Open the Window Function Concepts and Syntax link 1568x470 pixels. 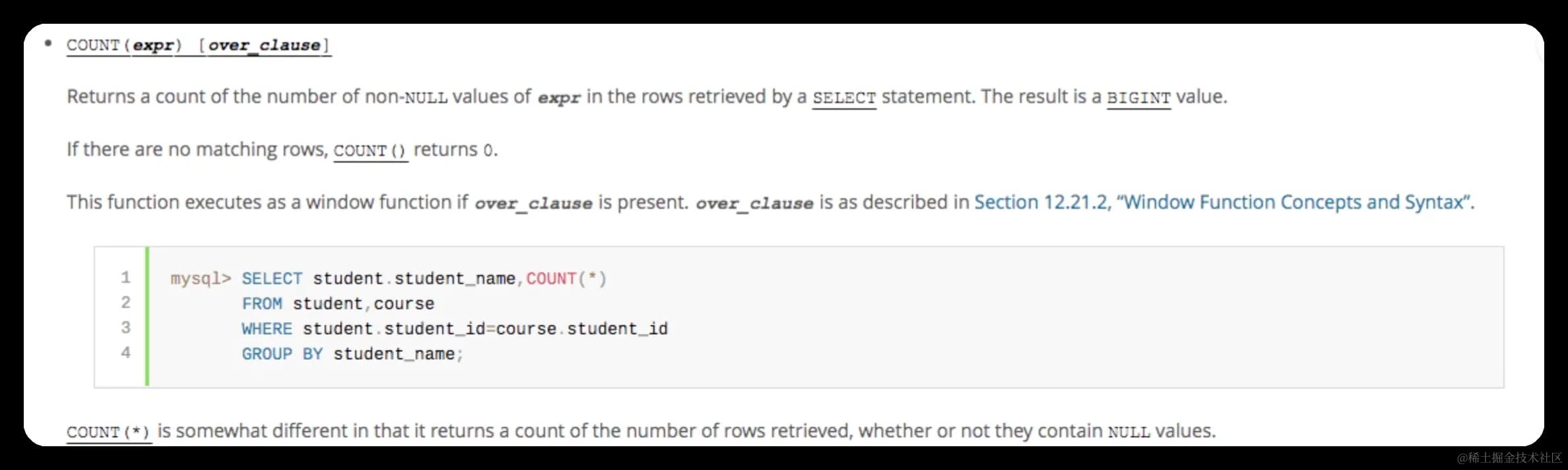(1224, 202)
